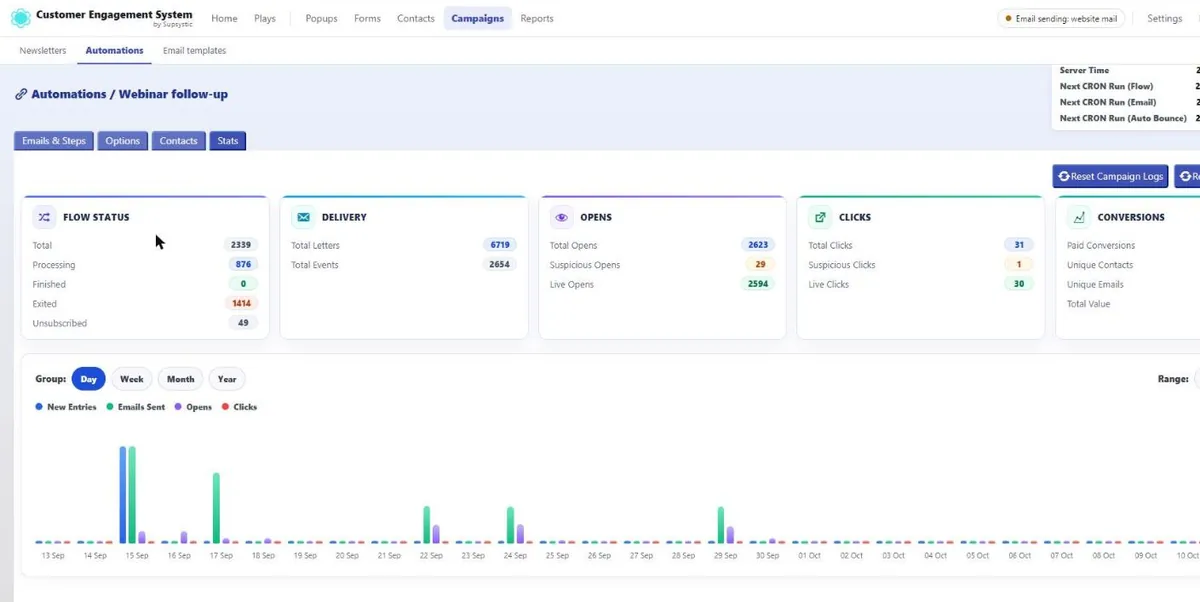Click the Paid Conversions label
This screenshot has width=1200, height=602.
[x=1101, y=245]
